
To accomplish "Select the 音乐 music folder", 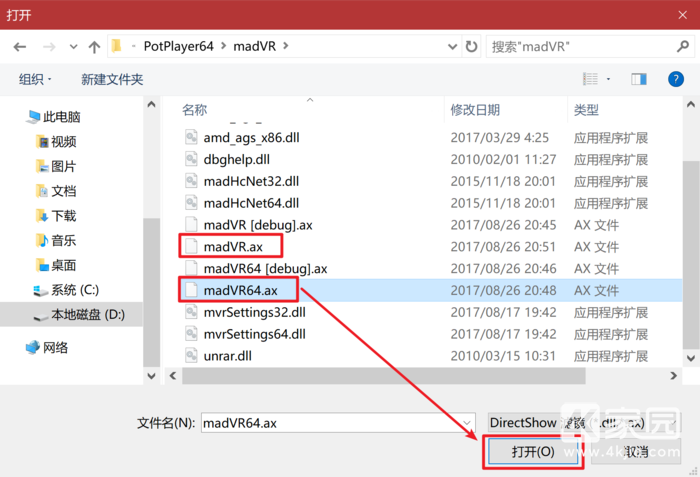I will [x=63, y=240].
